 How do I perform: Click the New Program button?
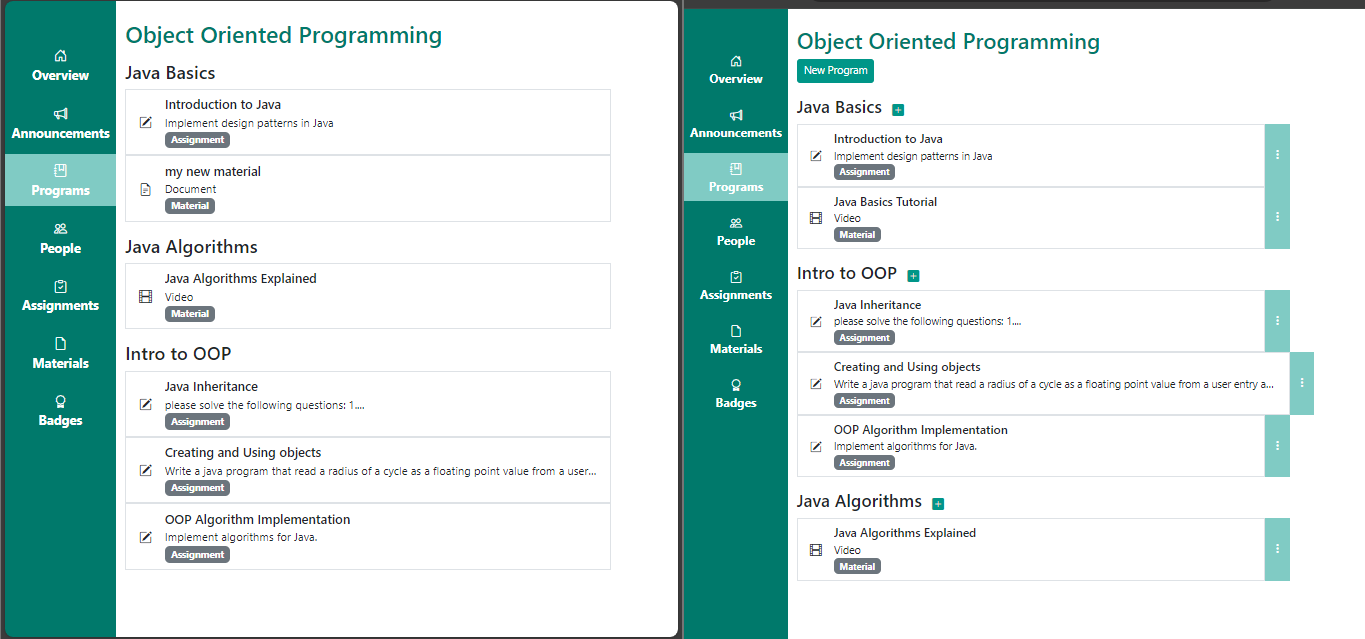tap(835, 71)
